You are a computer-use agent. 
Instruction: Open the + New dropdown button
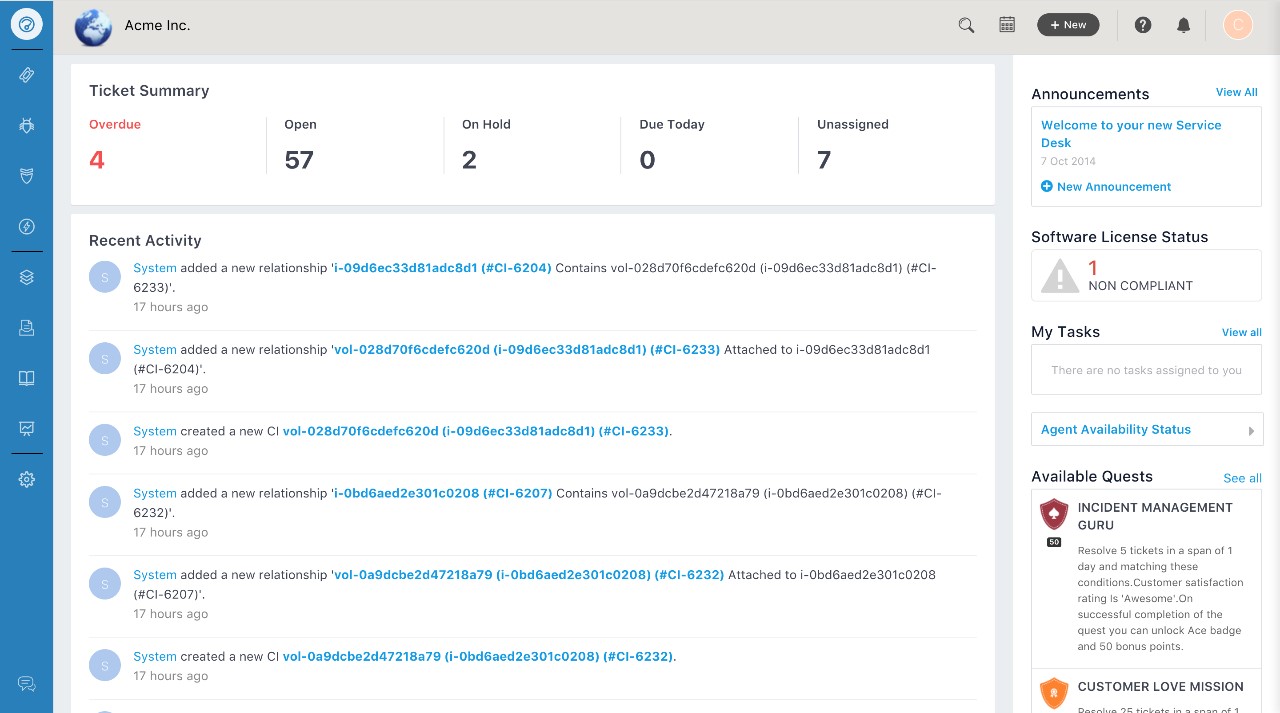coord(1068,25)
